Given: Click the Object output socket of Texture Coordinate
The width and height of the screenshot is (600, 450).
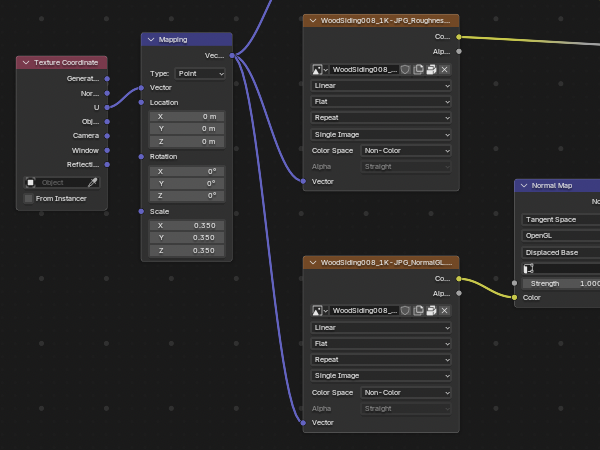Looking at the screenshot, I should click(x=107, y=122).
